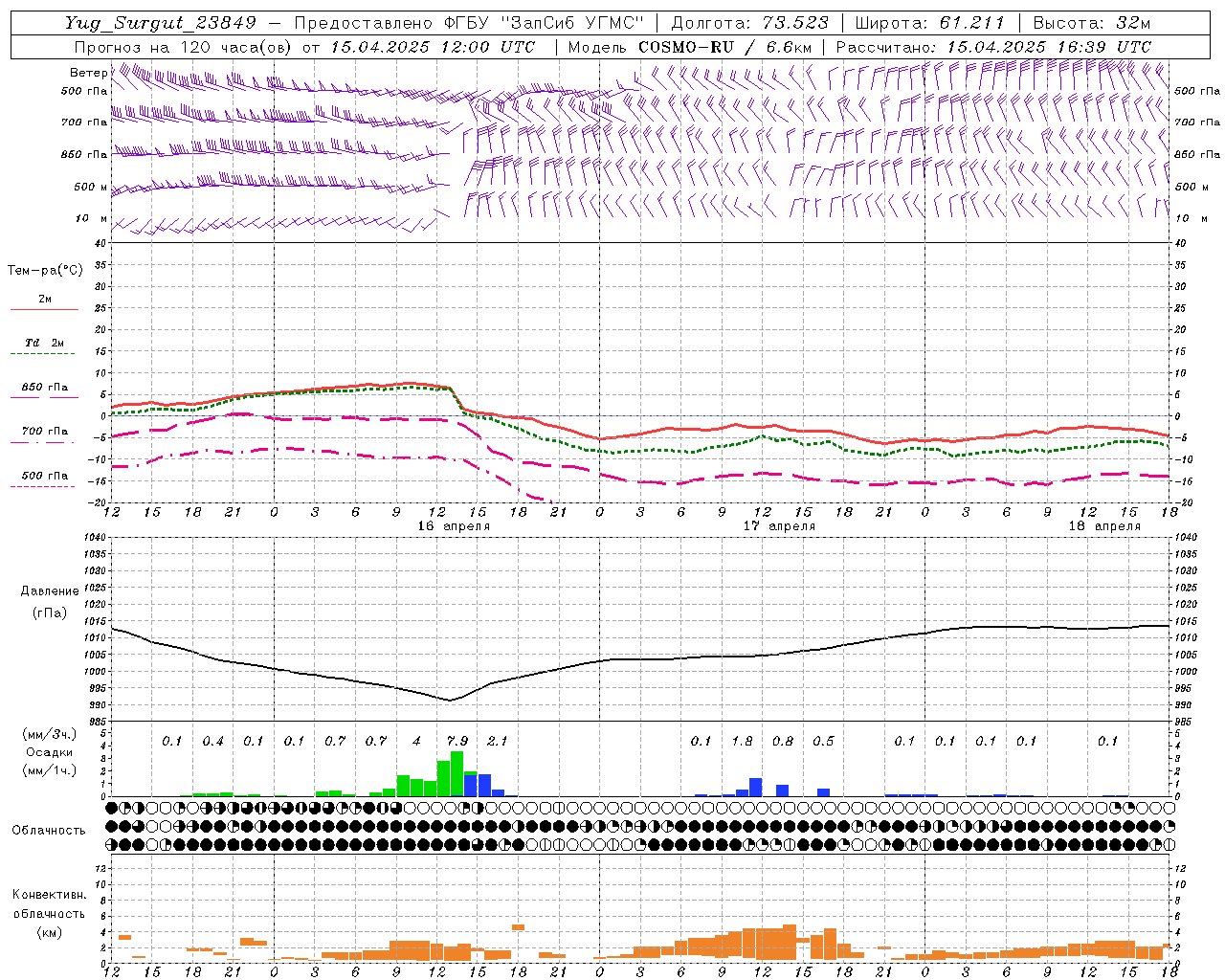
Task: Click the lowest point of the pressure curve
Action: (450, 700)
